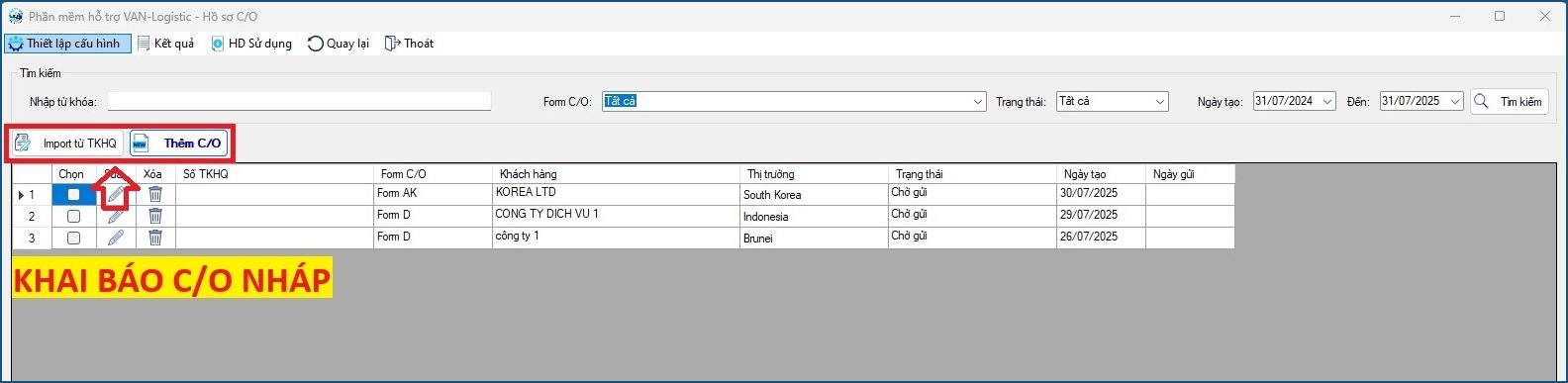This screenshot has width=1568, height=383.
Task: Sort by the Form C/O column header
Action: pos(433,174)
